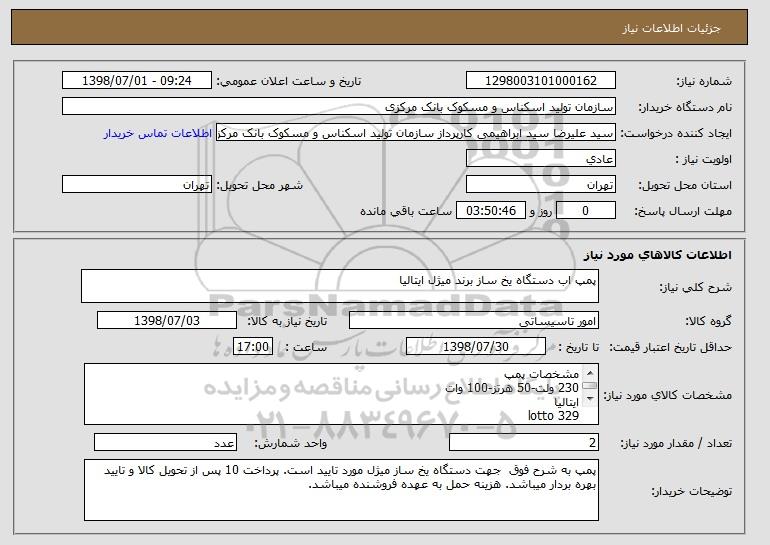Click the 'توضیحات خریدار:' label
This screenshot has height=545, width=770.
click(x=691, y=491)
